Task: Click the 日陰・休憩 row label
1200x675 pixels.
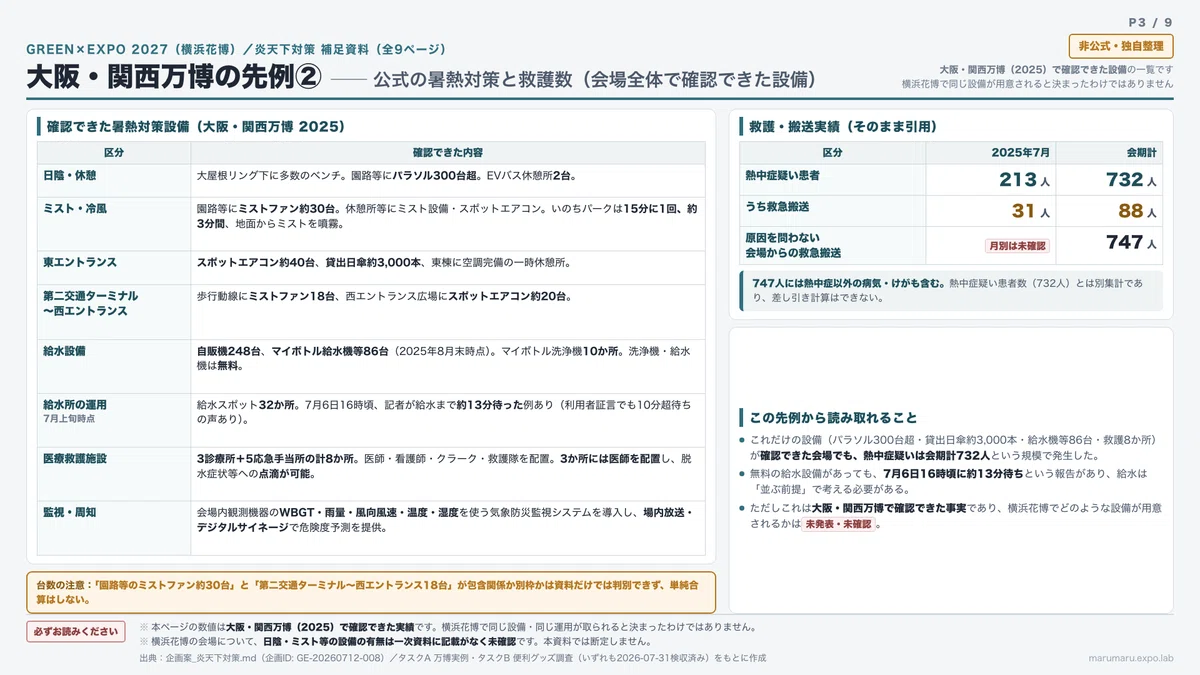Action: (69, 175)
